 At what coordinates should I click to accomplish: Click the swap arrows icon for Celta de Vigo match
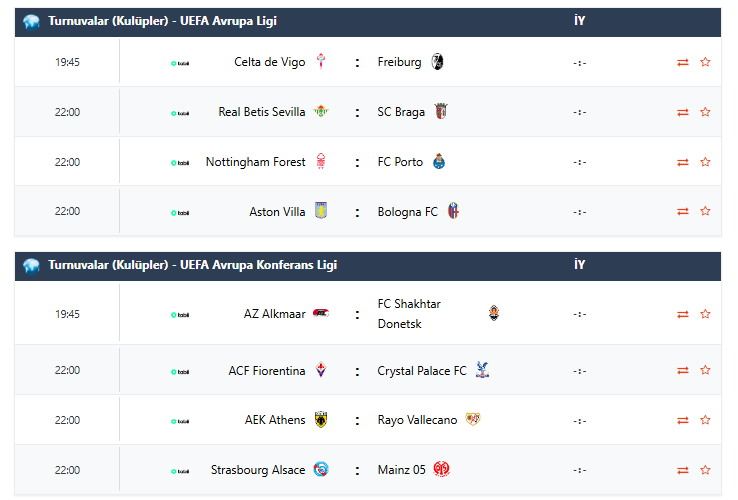coord(683,62)
